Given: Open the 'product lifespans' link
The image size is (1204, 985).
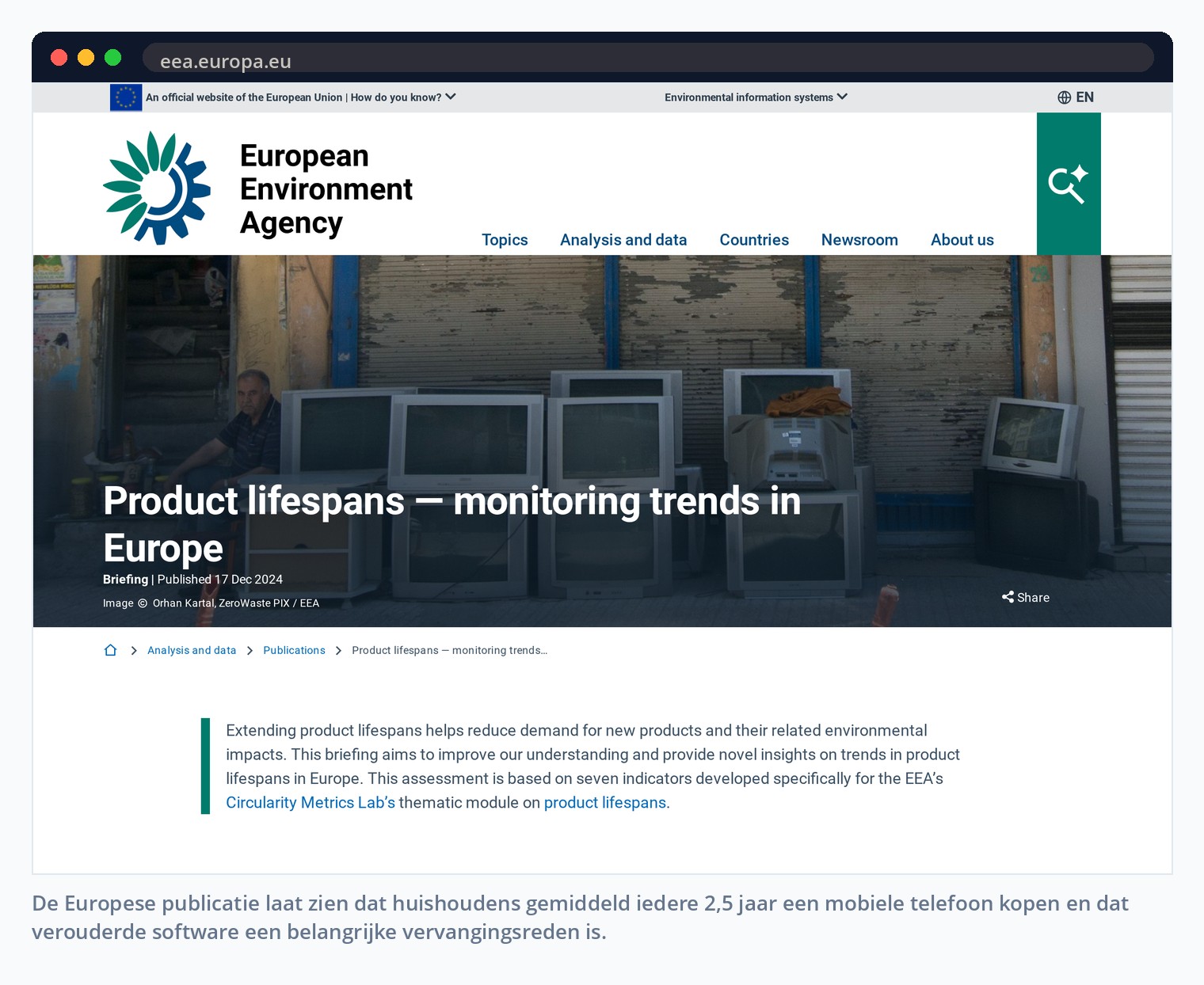Looking at the screenshot, I should coord(605,802).
